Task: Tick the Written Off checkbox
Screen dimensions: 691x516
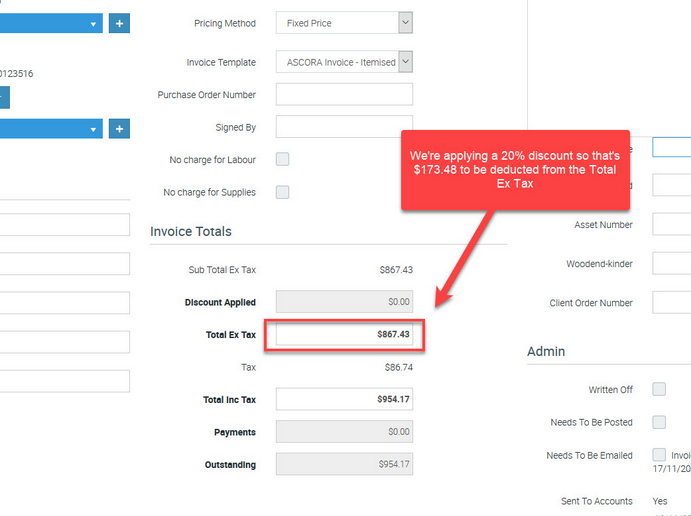Action: tap(659, 389)
